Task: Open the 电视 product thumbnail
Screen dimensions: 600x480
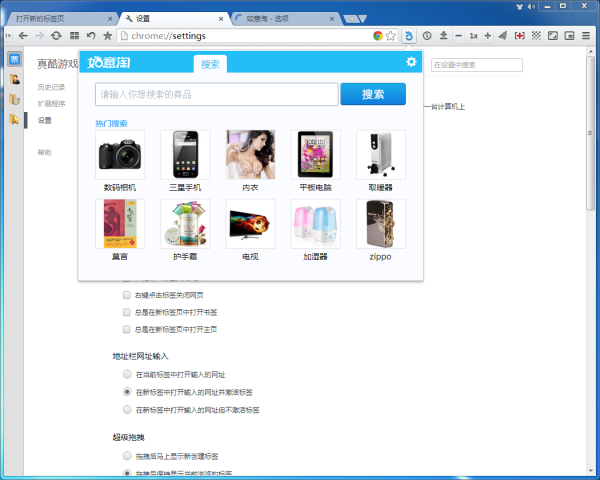Action: point(250,224)
